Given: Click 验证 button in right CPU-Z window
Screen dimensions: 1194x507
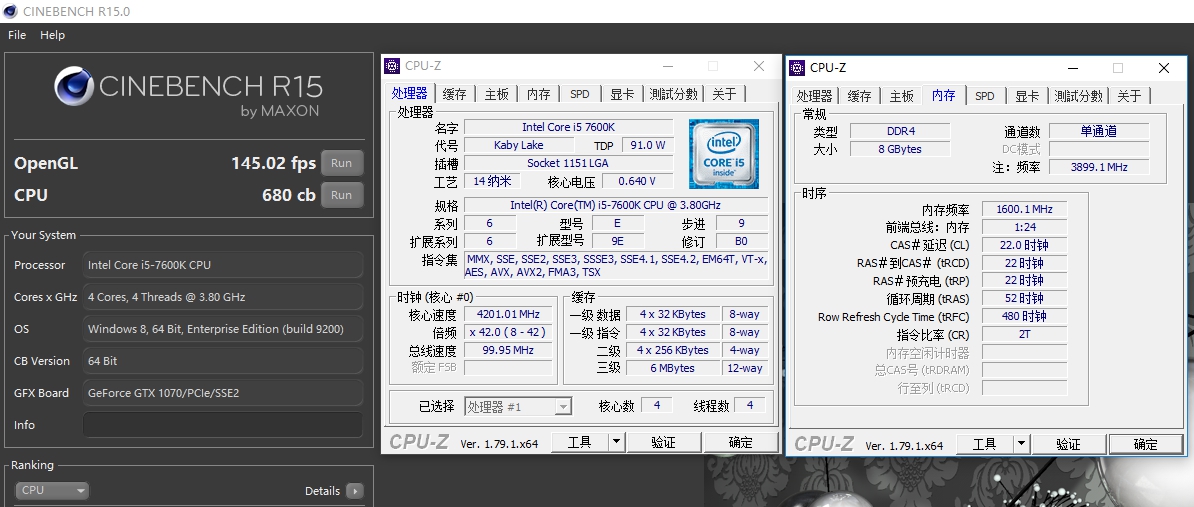Looking at the screenshot, I should pyautogui.click(x=1068, y=444).
